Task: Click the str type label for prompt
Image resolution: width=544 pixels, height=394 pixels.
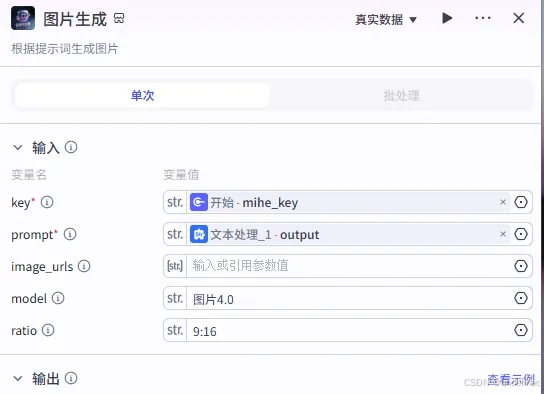Action: pos(175,234)
